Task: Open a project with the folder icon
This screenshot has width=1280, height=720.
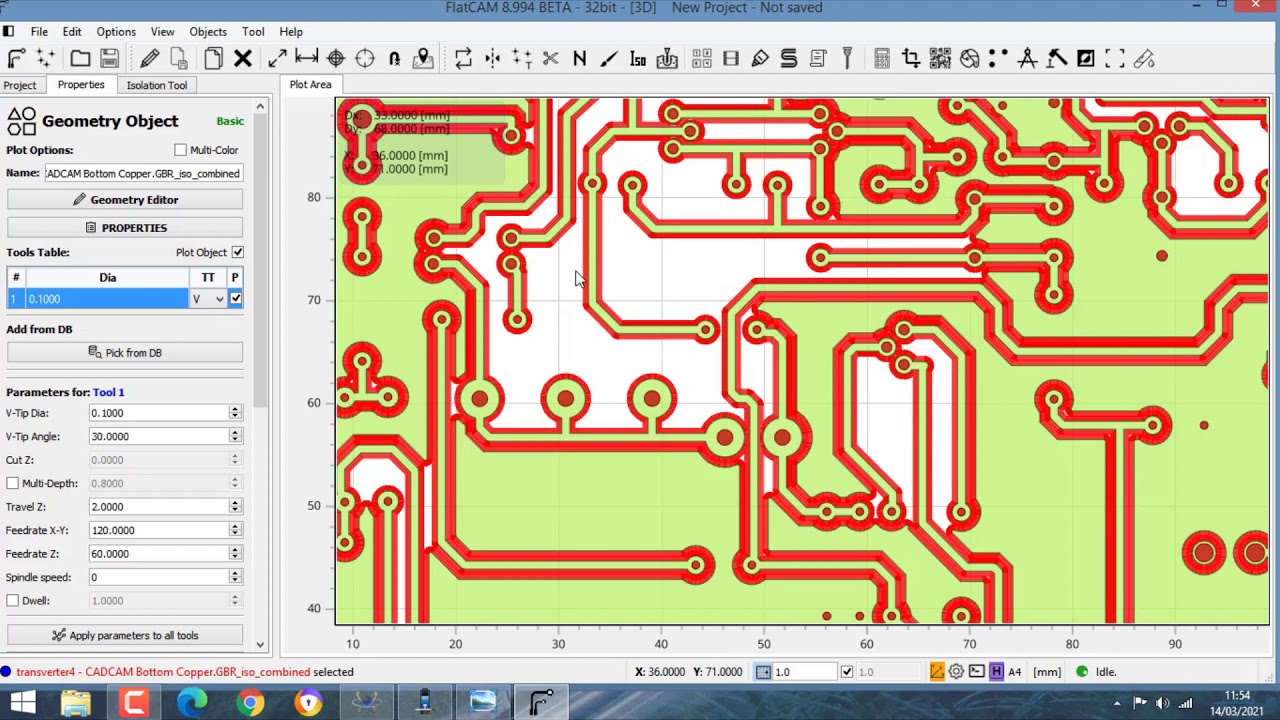Action: pyautogui.click(x=80, y=59)
